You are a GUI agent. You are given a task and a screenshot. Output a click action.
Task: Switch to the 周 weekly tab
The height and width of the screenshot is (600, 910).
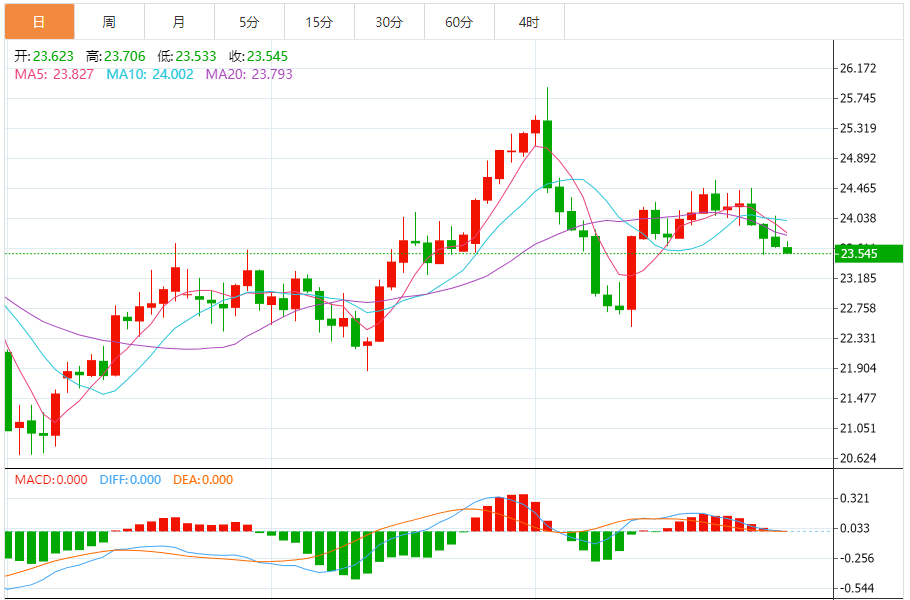pyautogui.click(x=109, y=22)
